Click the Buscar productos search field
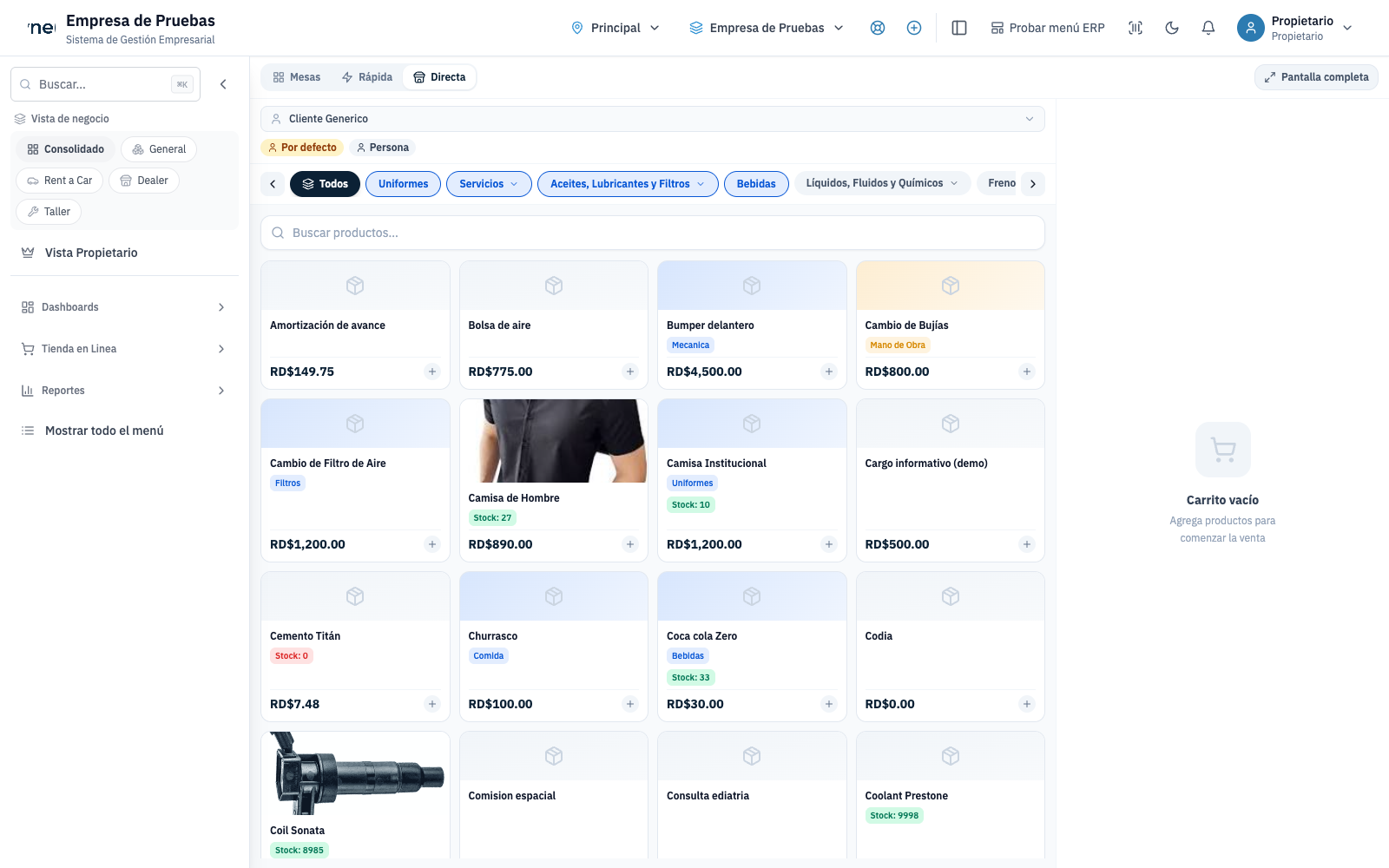The height and width of the screenshot is (868, 1389). [653, 233]
